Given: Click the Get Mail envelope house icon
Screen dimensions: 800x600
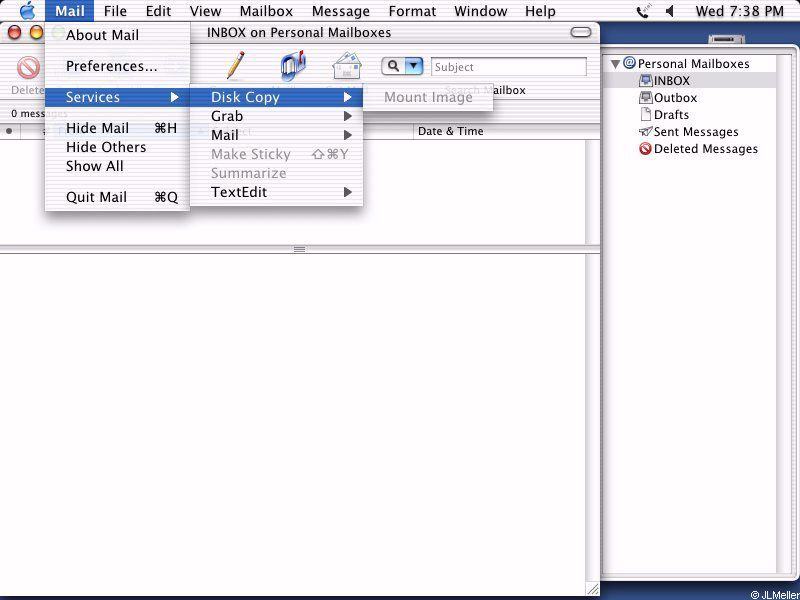Looking at the screenshot, I should 347,66.
